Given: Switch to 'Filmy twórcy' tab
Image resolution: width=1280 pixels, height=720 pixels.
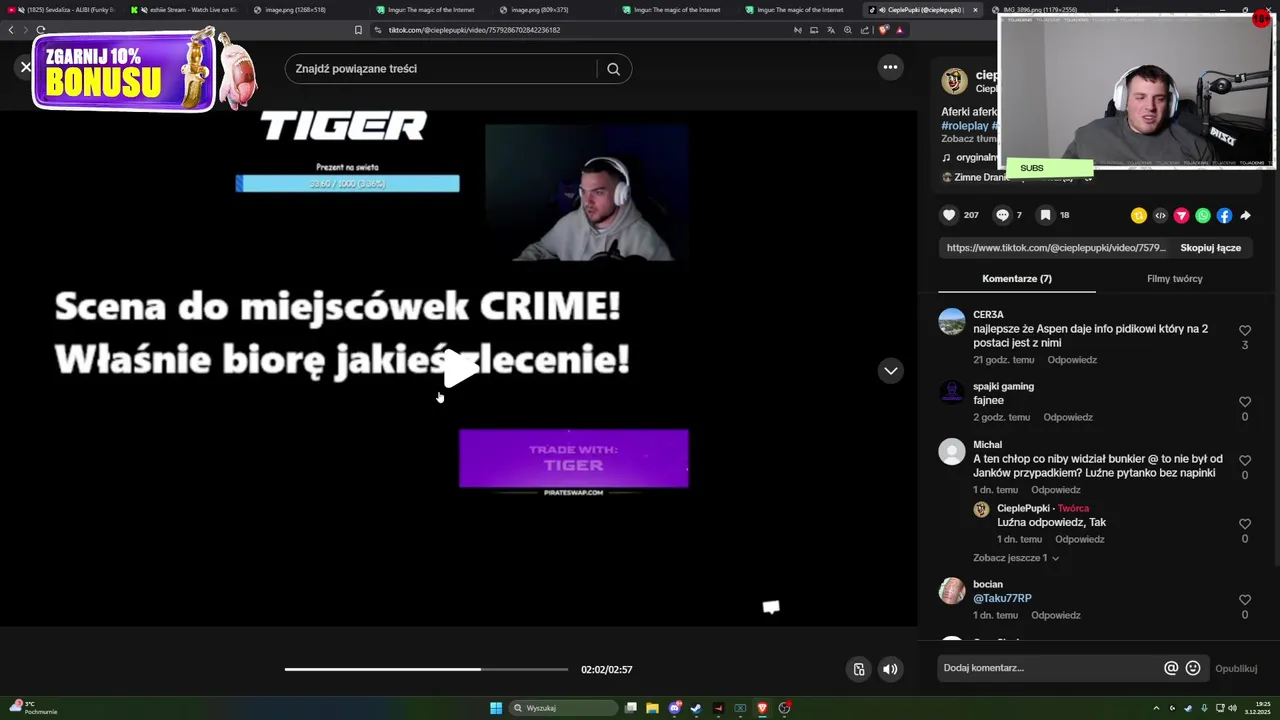Looking at the screenshot, I should (1174, 279).
